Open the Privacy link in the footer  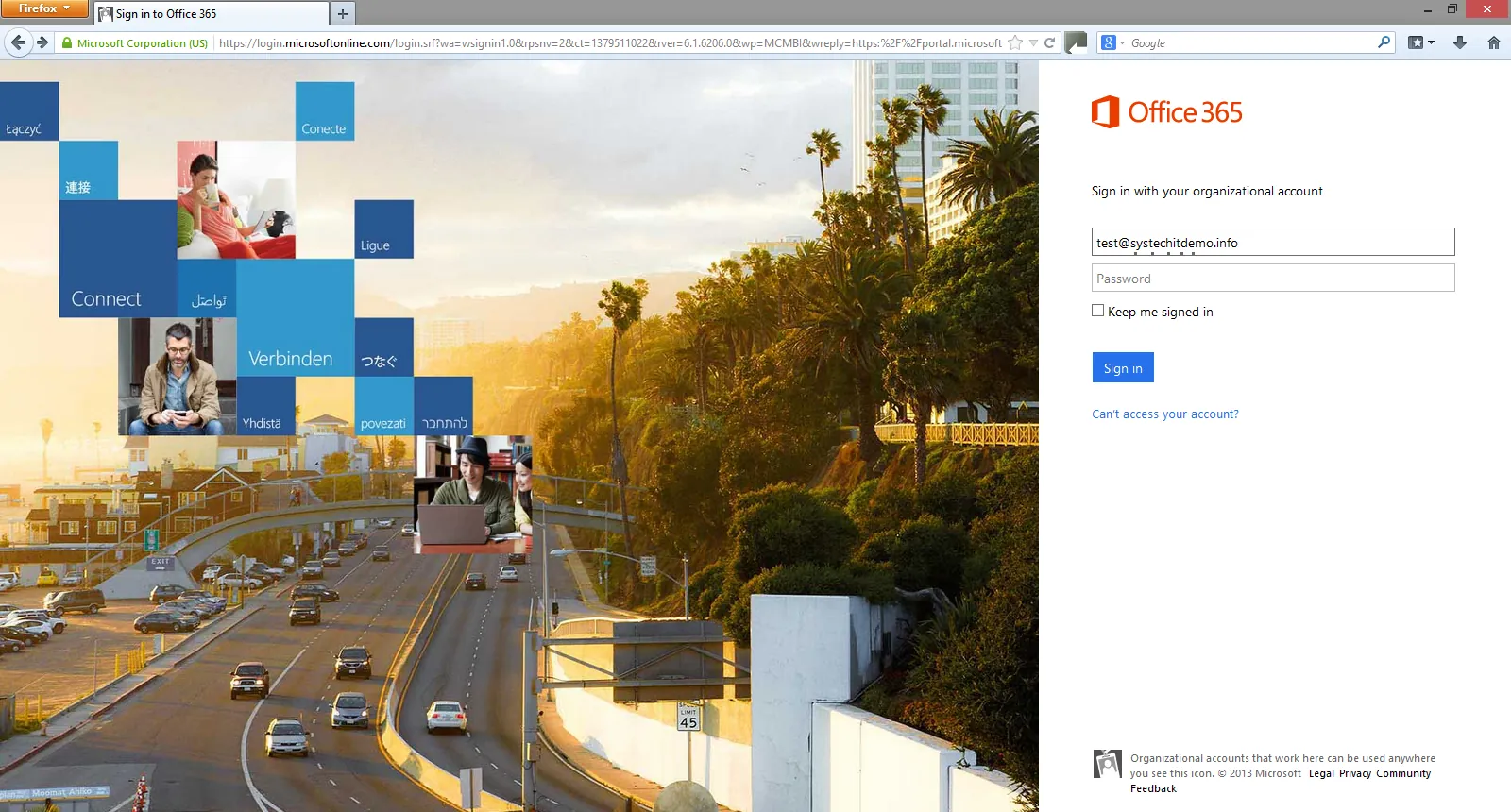pos(1355,773)
